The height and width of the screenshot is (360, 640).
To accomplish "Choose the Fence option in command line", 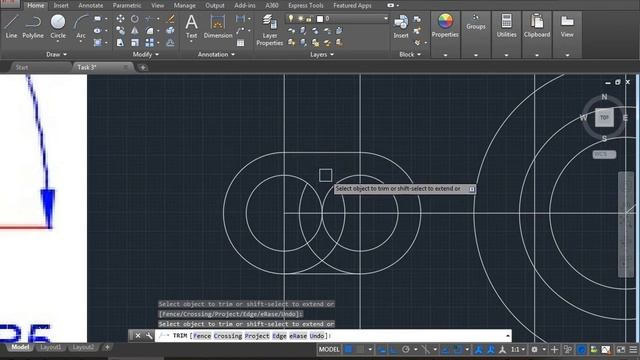I will pos(202,336).
